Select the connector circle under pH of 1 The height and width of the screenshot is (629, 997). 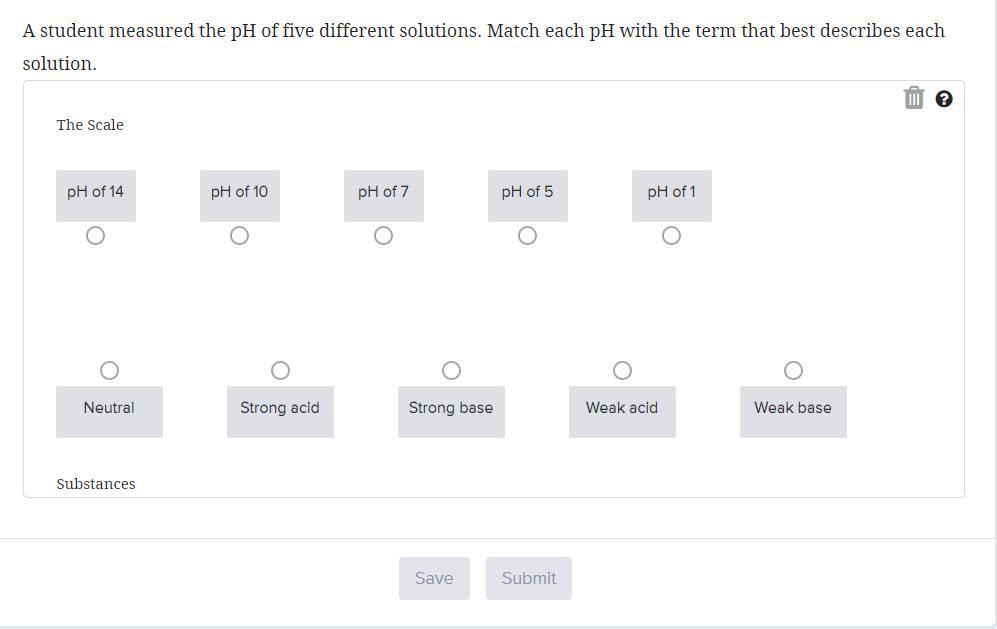click(671, 236)
